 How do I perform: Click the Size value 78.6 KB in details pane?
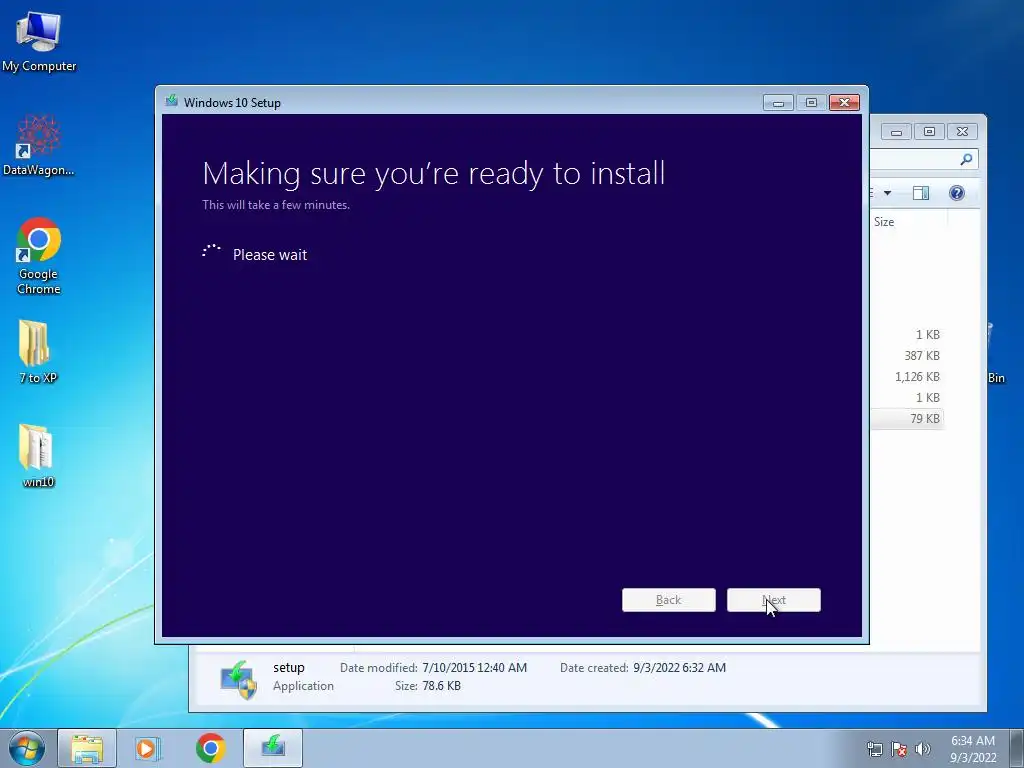pyautogui.click(x=441, y=686)
